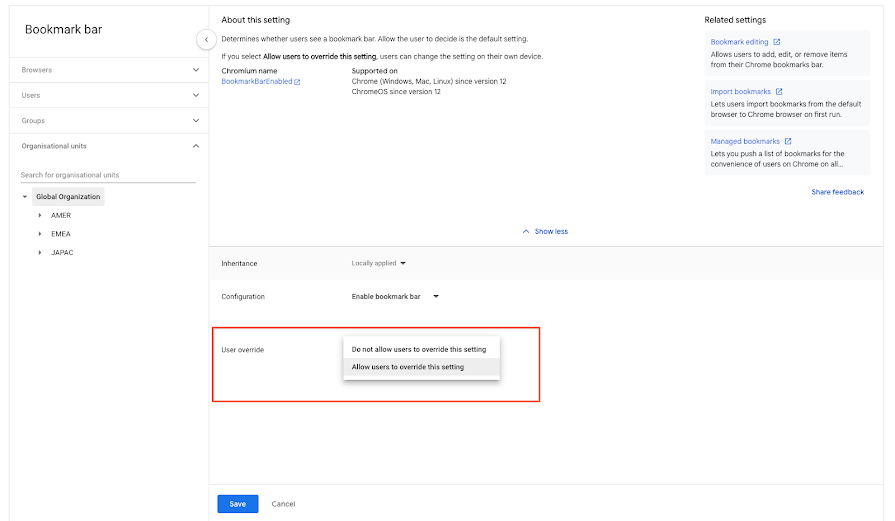Click the Inheritance label
The width and height of the screenshot is (895, 521).
point(239,263)
